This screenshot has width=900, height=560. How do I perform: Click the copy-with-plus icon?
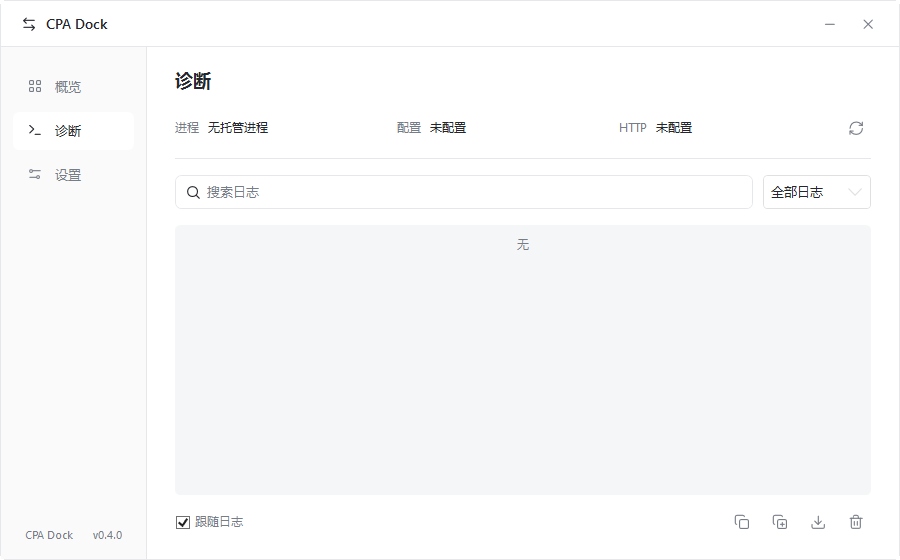coord(779,522)
